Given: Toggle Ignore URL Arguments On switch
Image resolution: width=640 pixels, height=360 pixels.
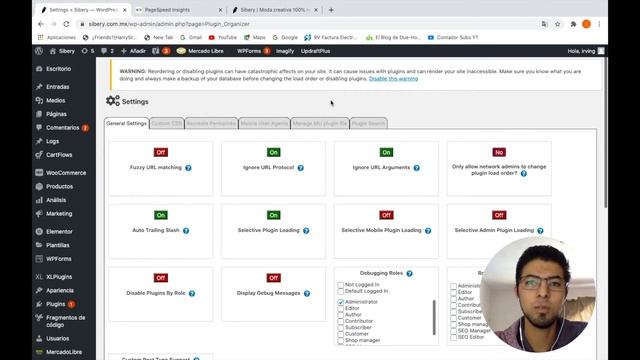Looking at the screenshot, I should click(386, 153).
